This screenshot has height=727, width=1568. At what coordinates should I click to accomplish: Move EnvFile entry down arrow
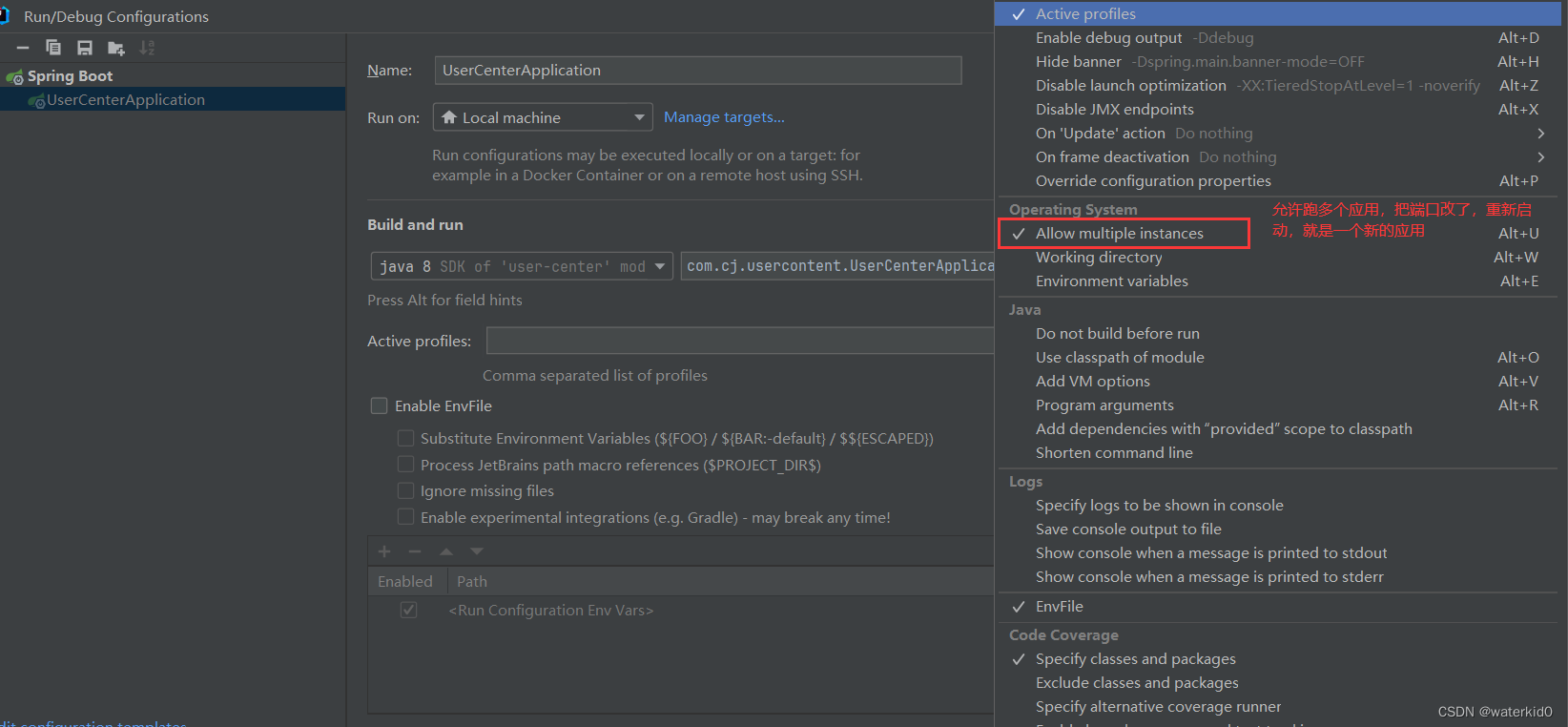point(477,551)
